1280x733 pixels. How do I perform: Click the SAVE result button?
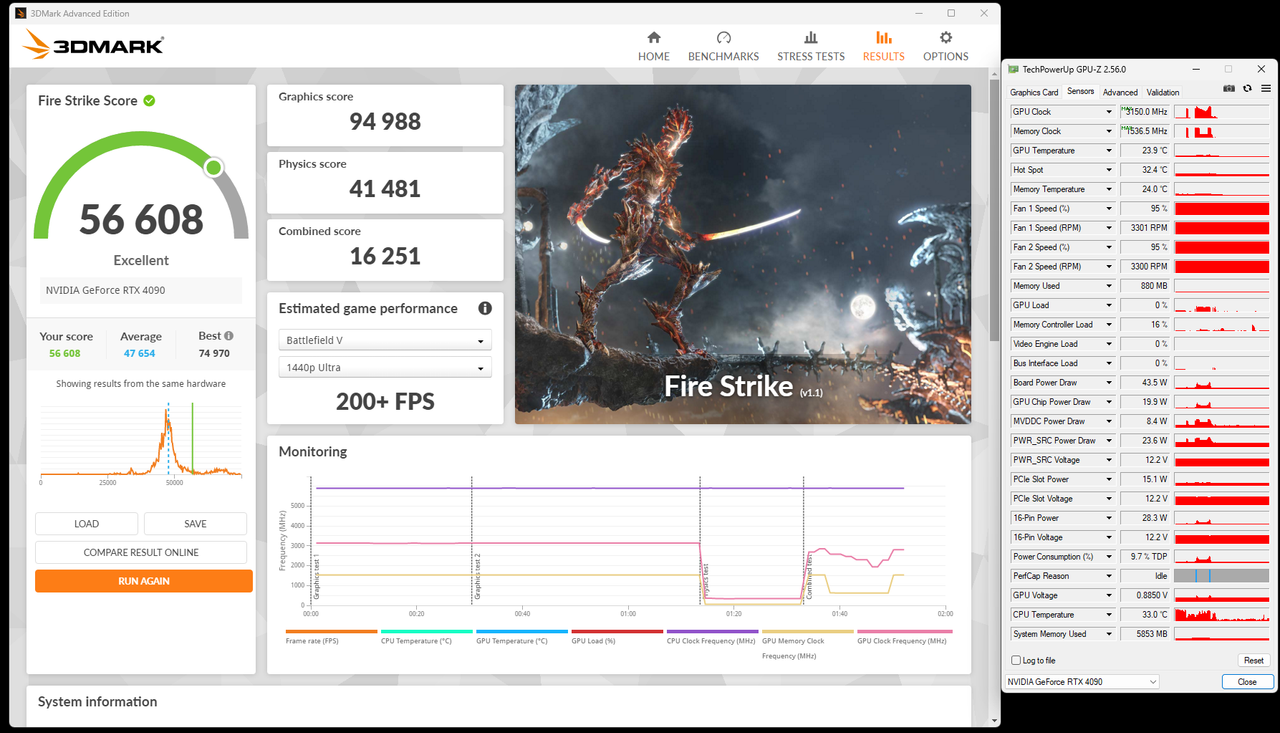[x=195, y=523]
